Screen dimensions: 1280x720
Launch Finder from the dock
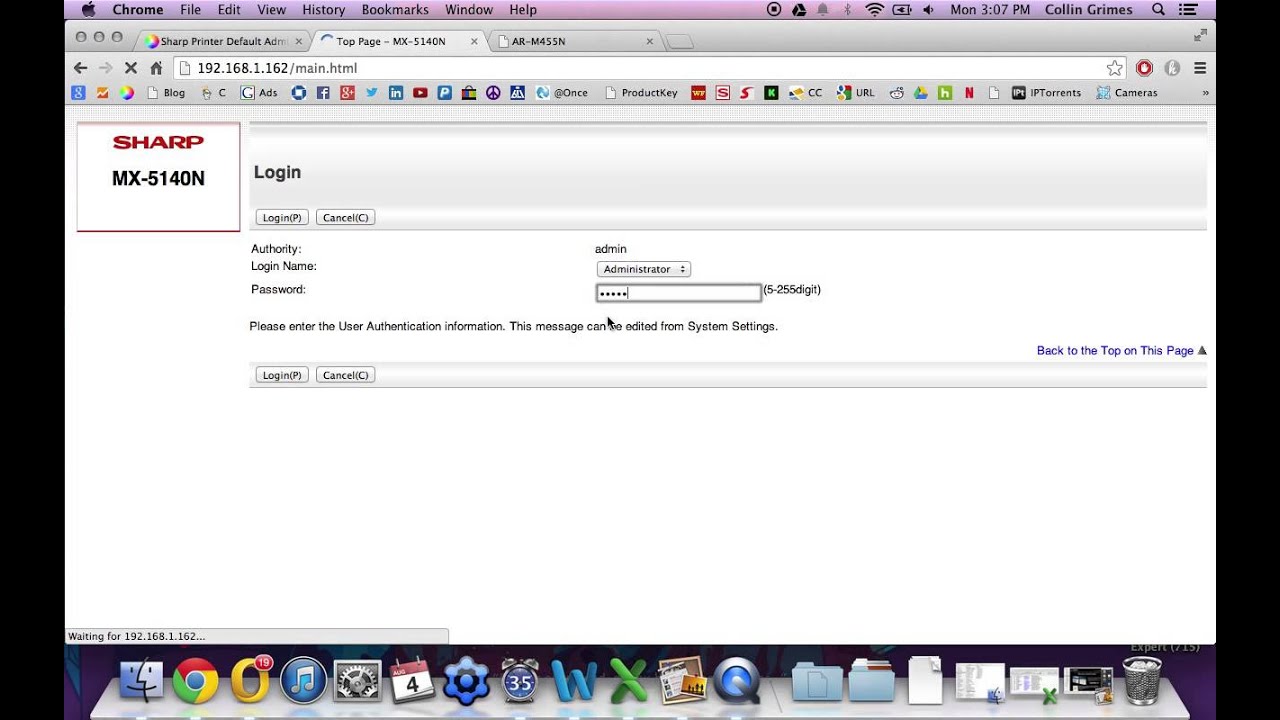(141, 682)
